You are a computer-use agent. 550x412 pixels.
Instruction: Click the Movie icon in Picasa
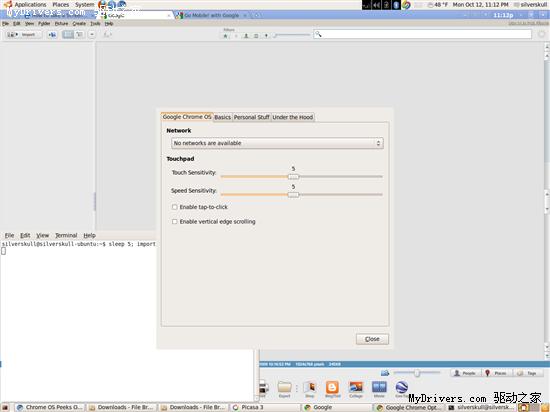tap(379, 389)
